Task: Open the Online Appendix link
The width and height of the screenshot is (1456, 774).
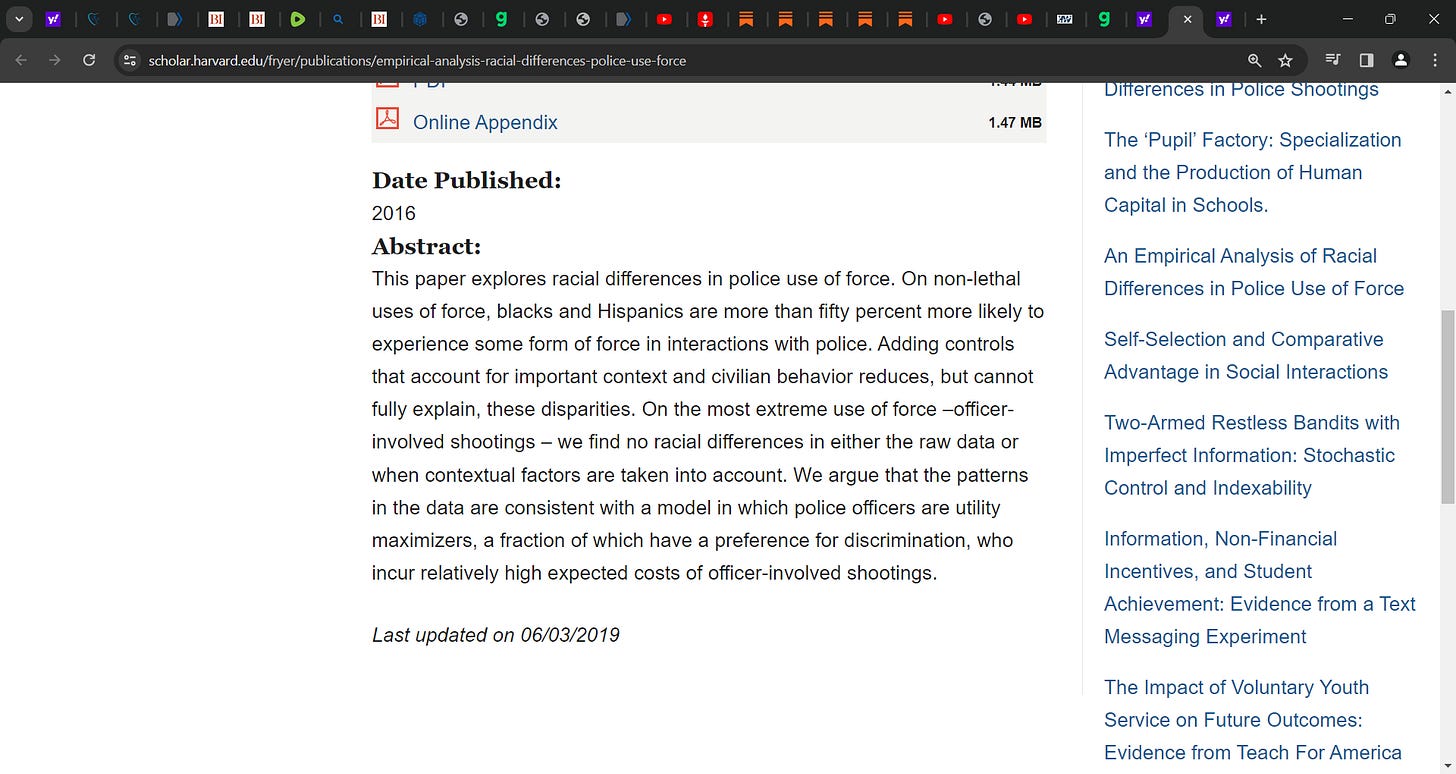Action: (x=485, y=122)
